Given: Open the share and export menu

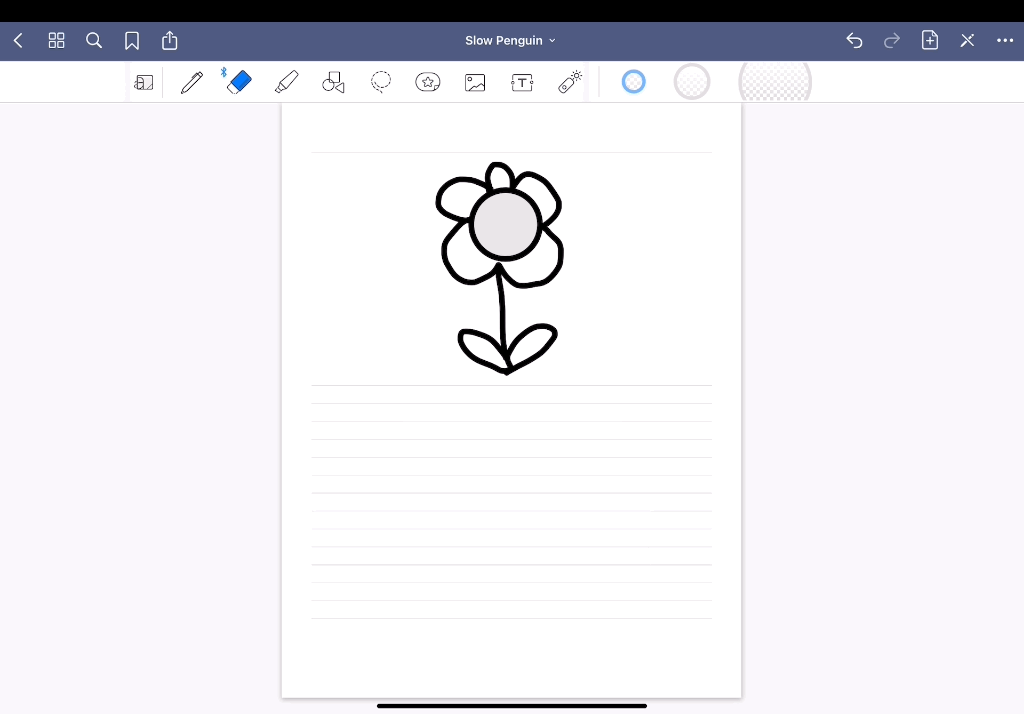Looking at the screenshot, I should click(x=170, y=40).
